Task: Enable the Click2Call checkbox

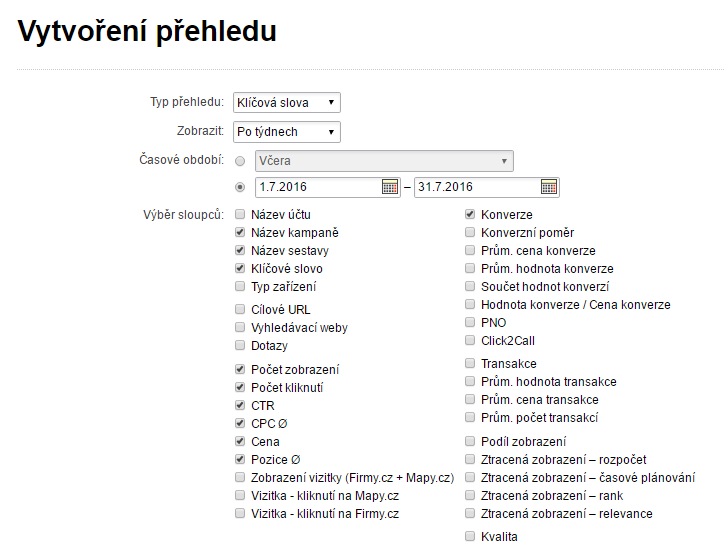Action: pyautogui.click(x=470, y=341)
